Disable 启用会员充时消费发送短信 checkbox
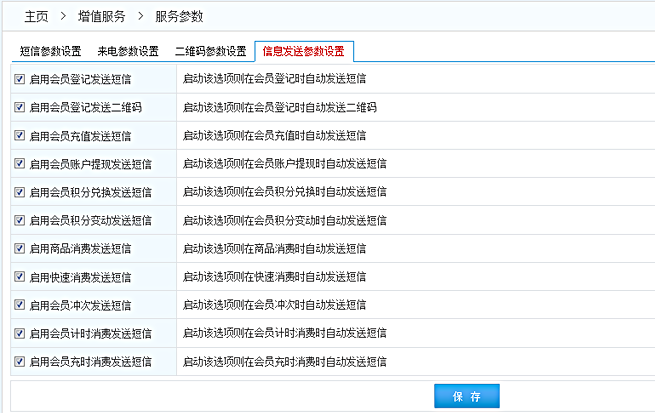The image size is (655, 413). tap(20, 361)
